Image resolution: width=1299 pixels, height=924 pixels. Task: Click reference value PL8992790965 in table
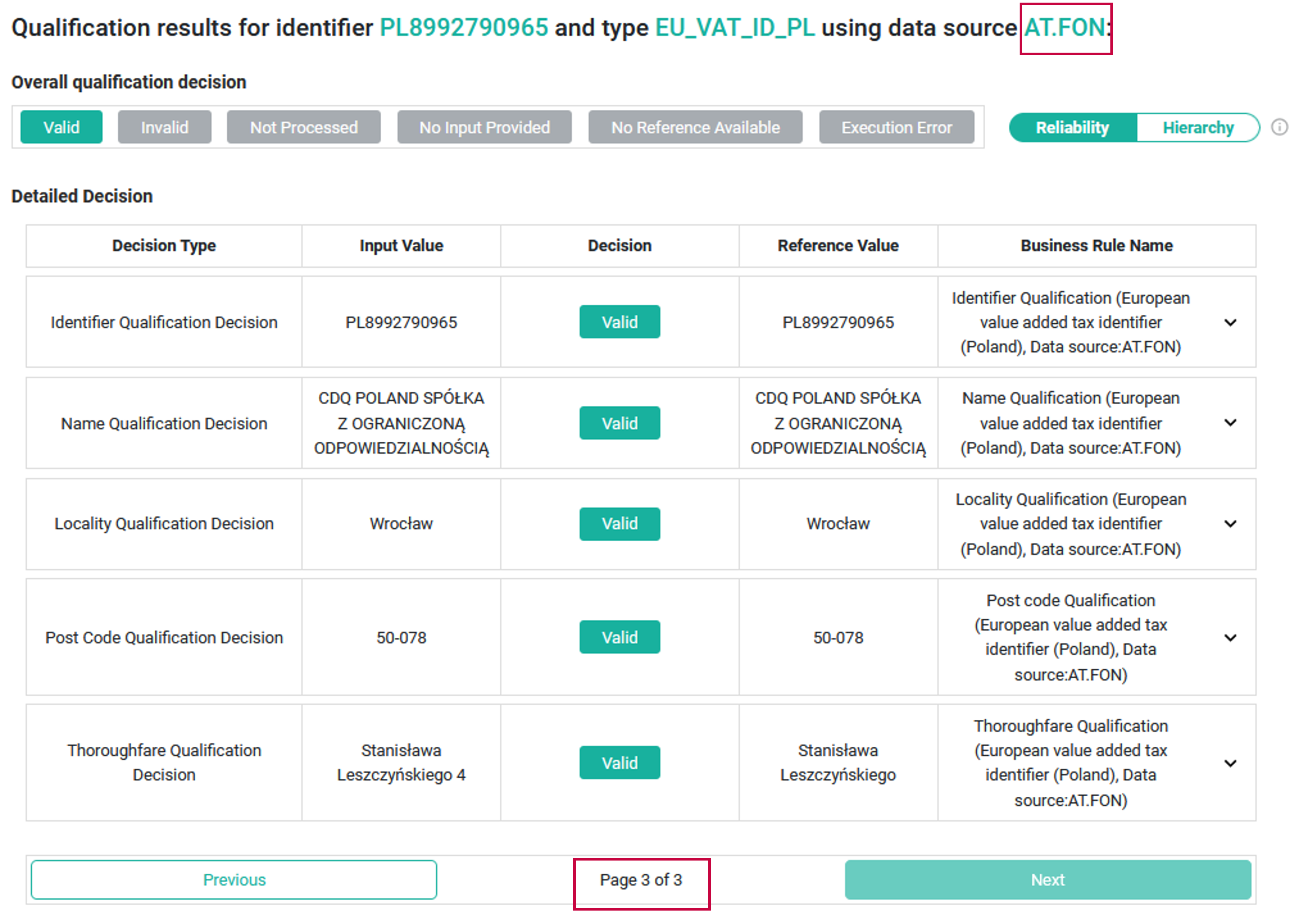coord(838,323)
